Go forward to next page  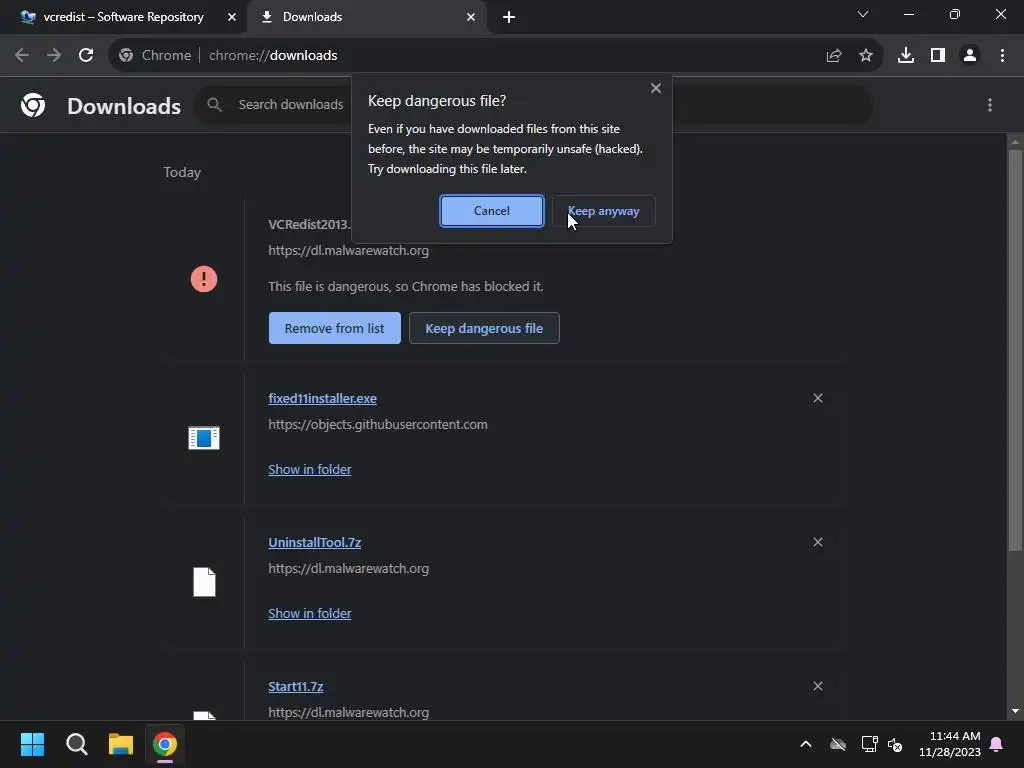pyautogui.click(x=54, y=56)
